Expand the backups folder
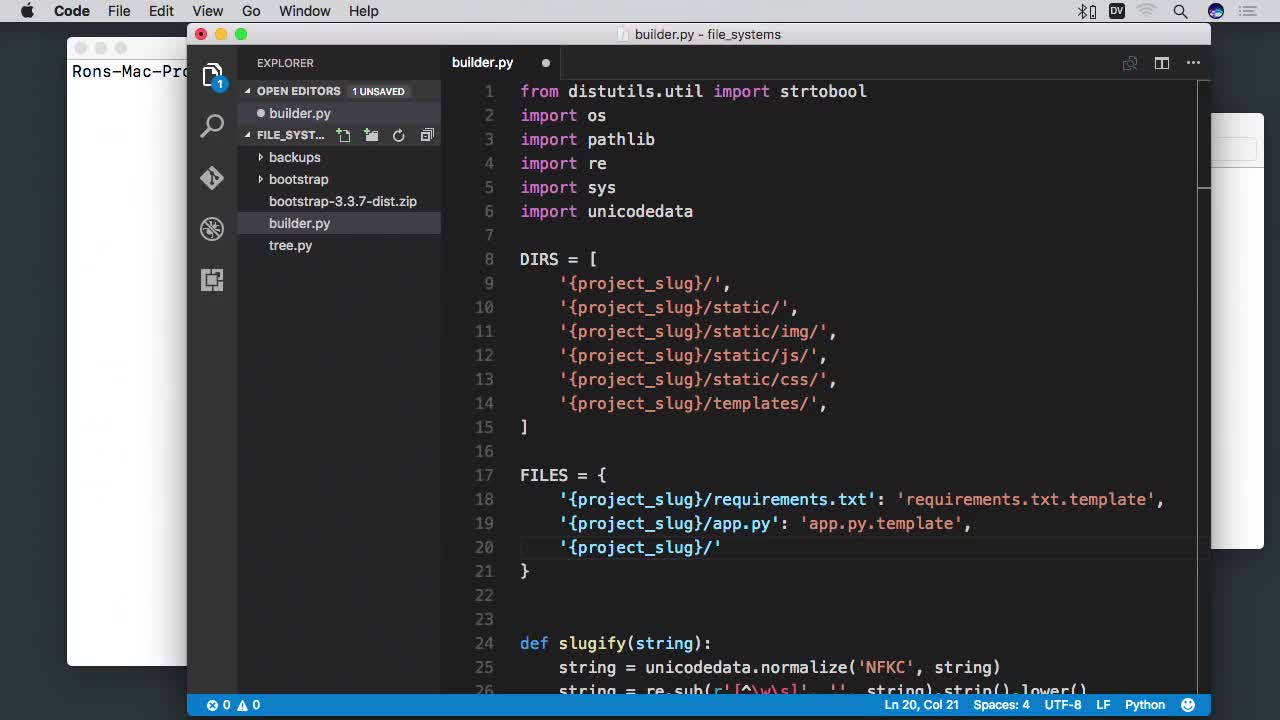The image size is (1280, 720). (294, 157)
